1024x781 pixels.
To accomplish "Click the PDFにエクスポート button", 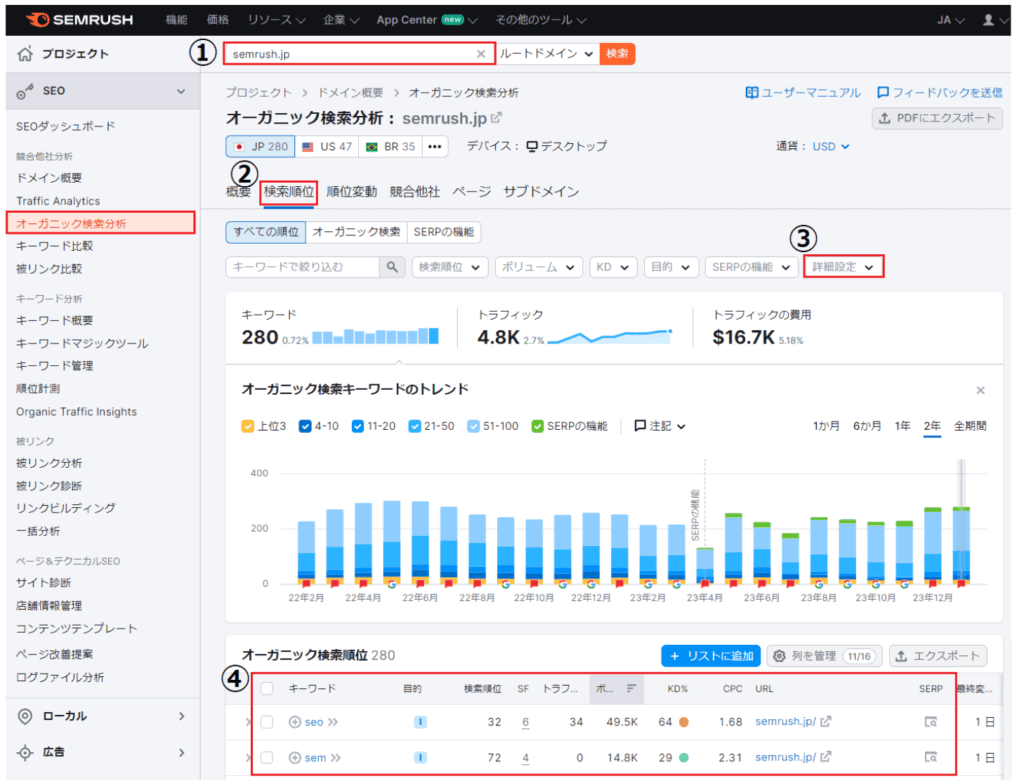I will pos(936,119).
